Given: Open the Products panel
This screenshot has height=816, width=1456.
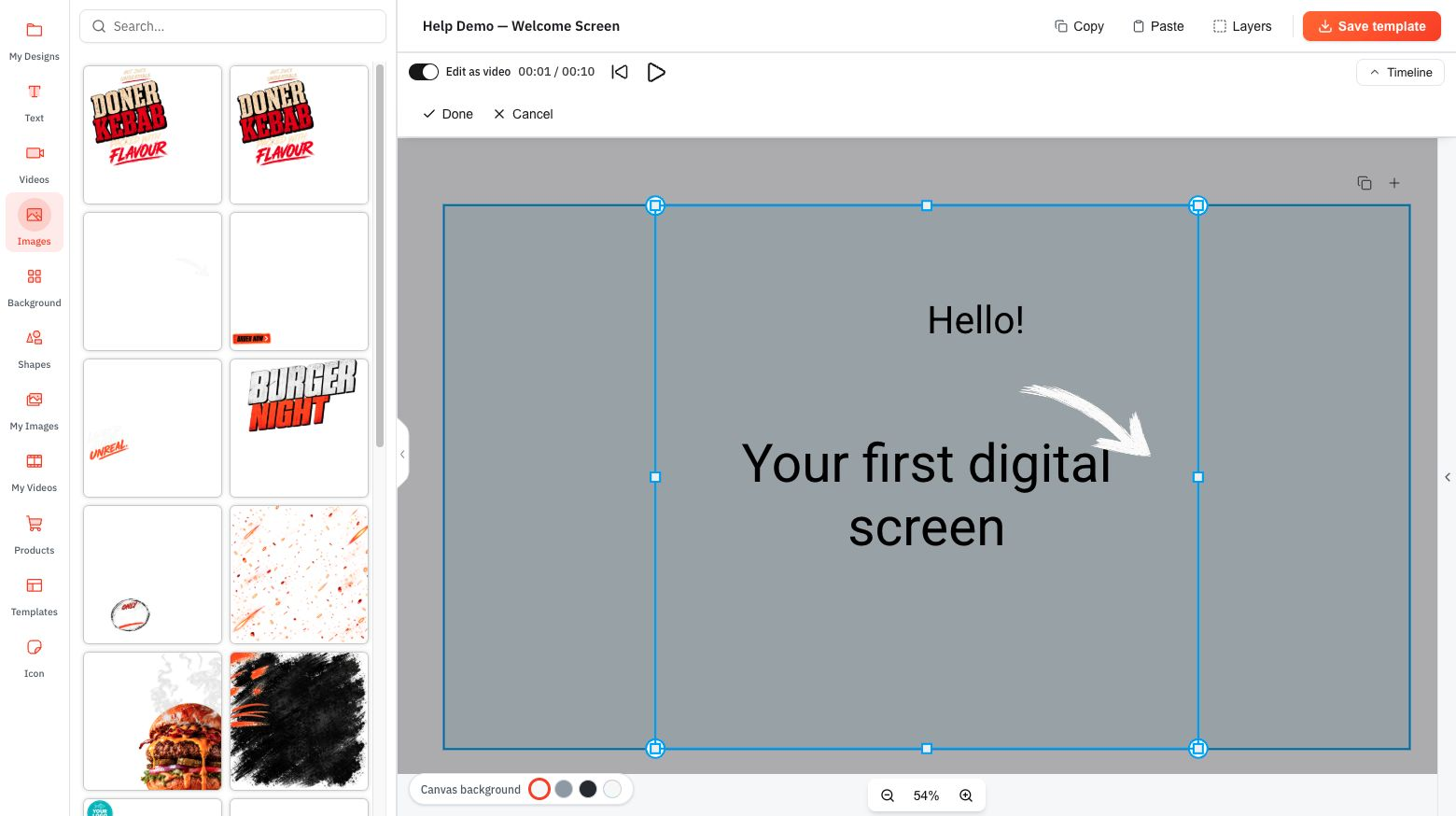Looking at the screenshot, I should (x=35, y=534).
